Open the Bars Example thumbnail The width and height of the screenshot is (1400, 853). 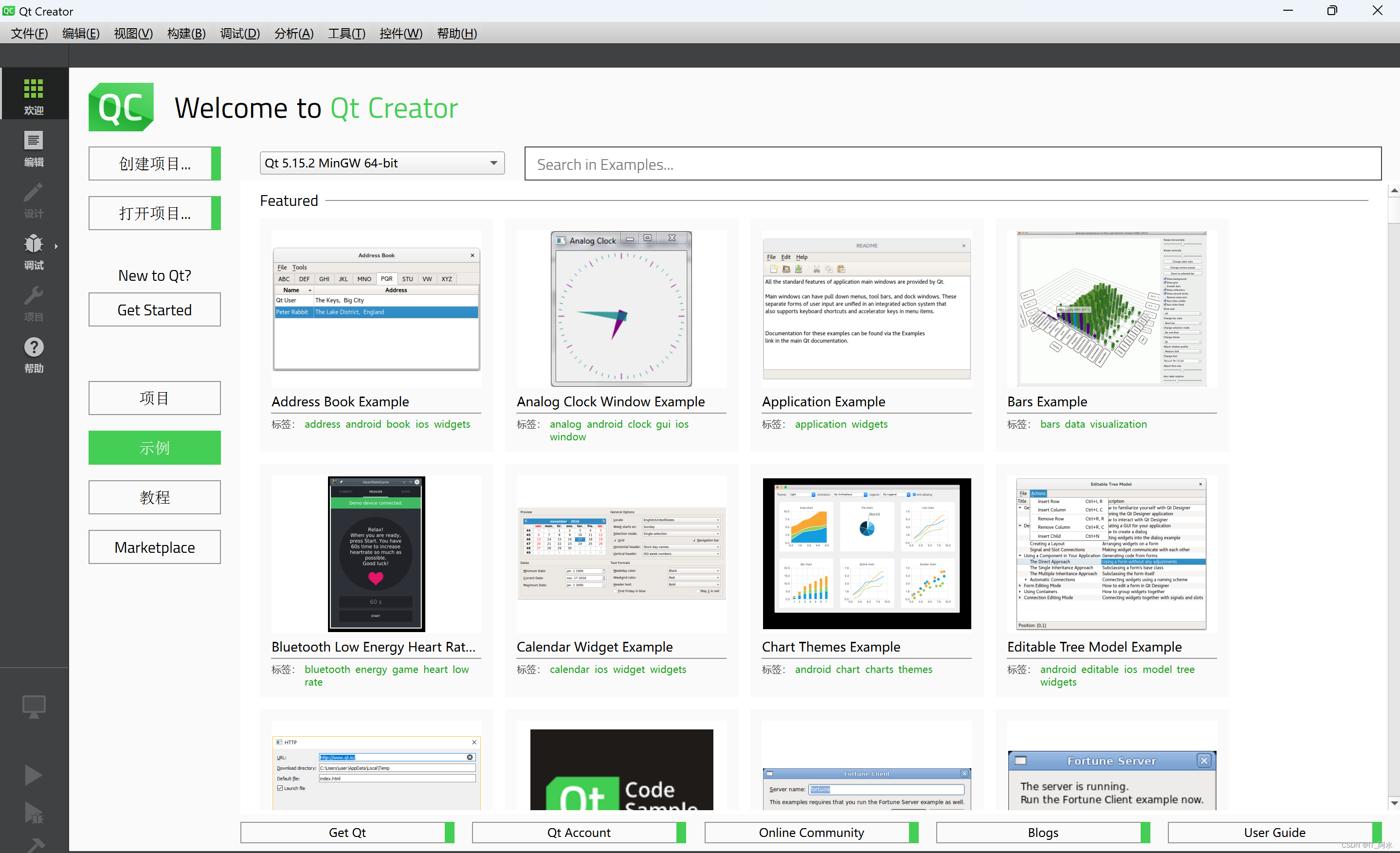point(1112,309)
